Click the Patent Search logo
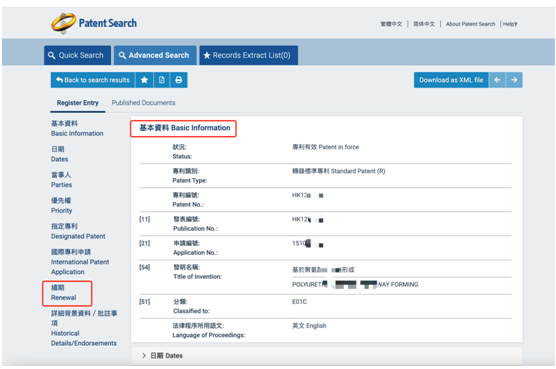The image size is (556, 369). click(94, 23)
